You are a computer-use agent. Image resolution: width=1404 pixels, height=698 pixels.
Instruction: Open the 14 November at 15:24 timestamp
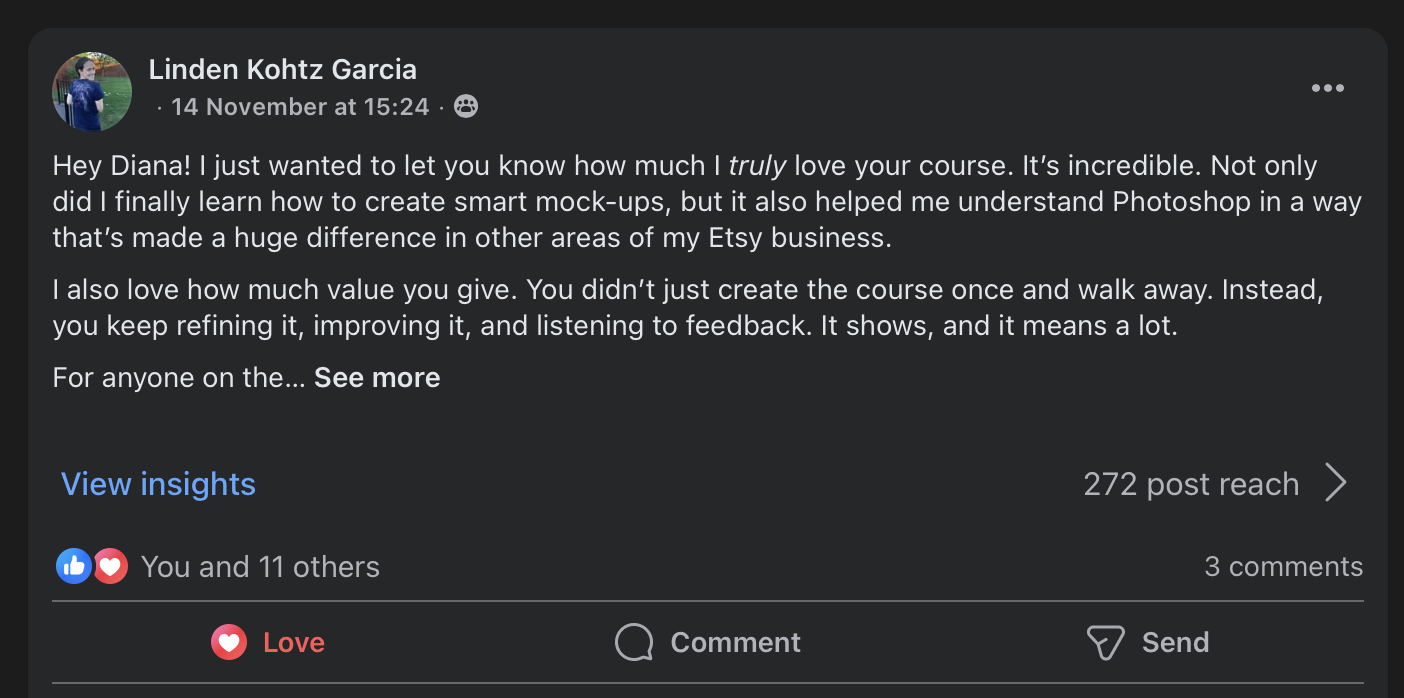300,106
